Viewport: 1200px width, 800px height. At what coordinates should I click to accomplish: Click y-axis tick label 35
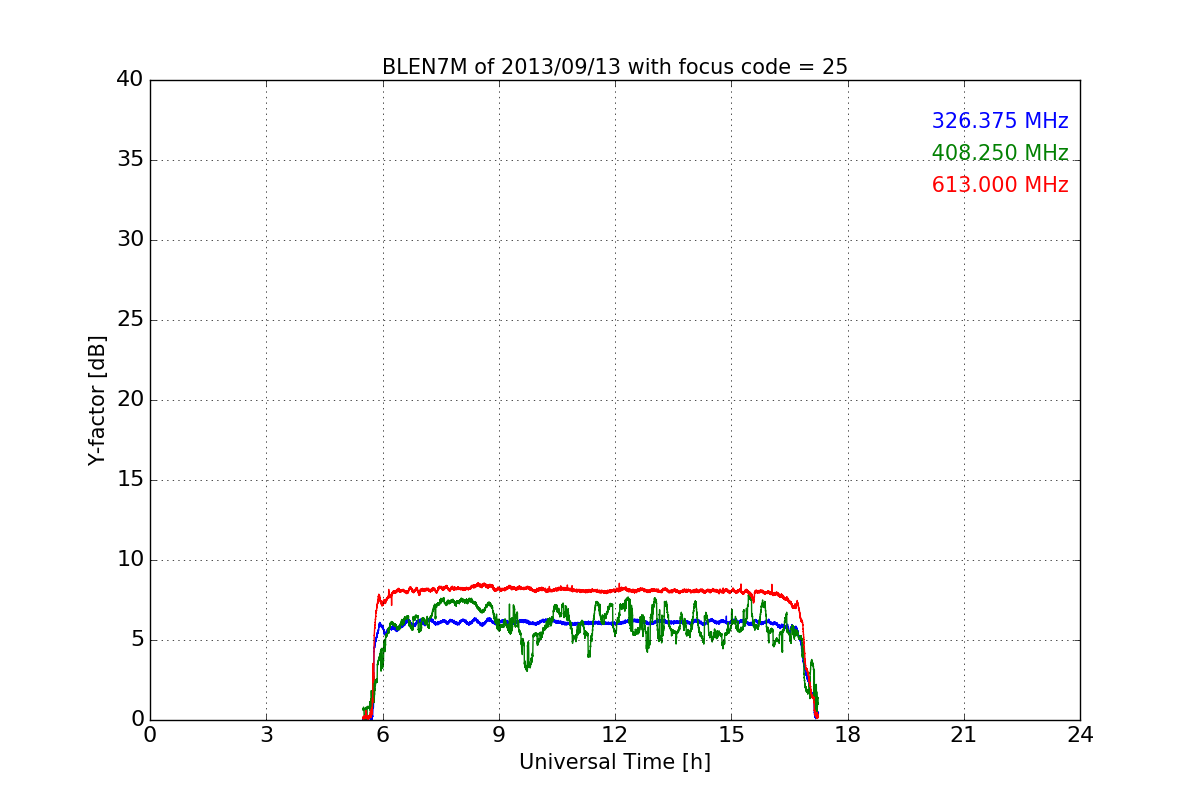[x=130, y=160]
